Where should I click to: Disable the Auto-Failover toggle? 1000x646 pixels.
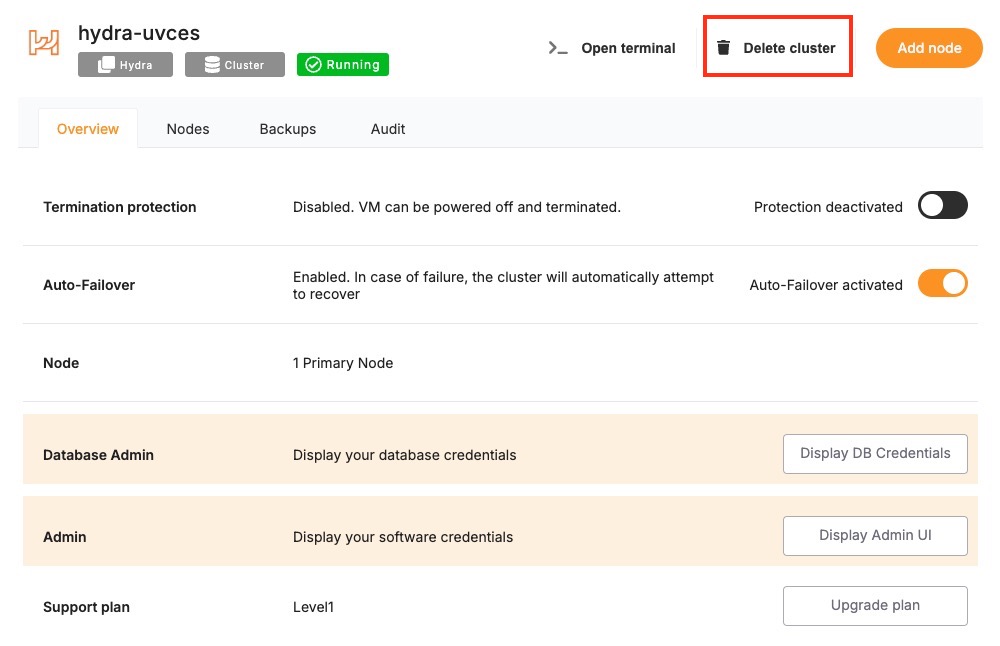(x=943, y=284)
